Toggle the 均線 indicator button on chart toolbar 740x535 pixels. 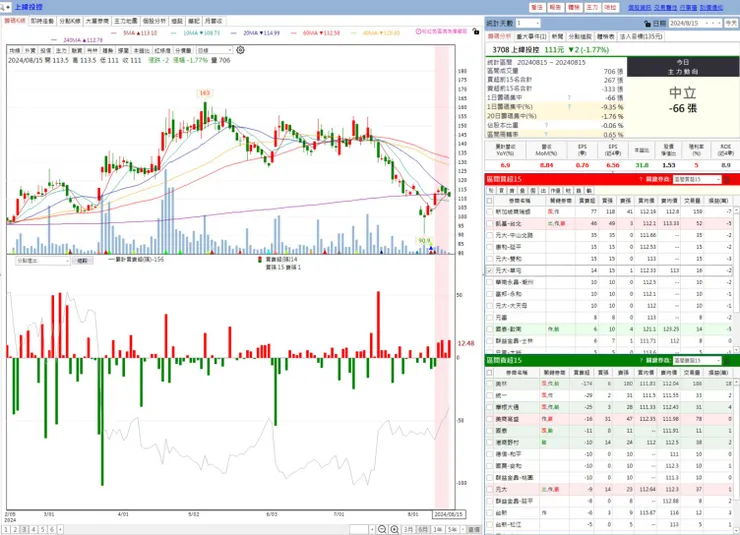(15, 50)
